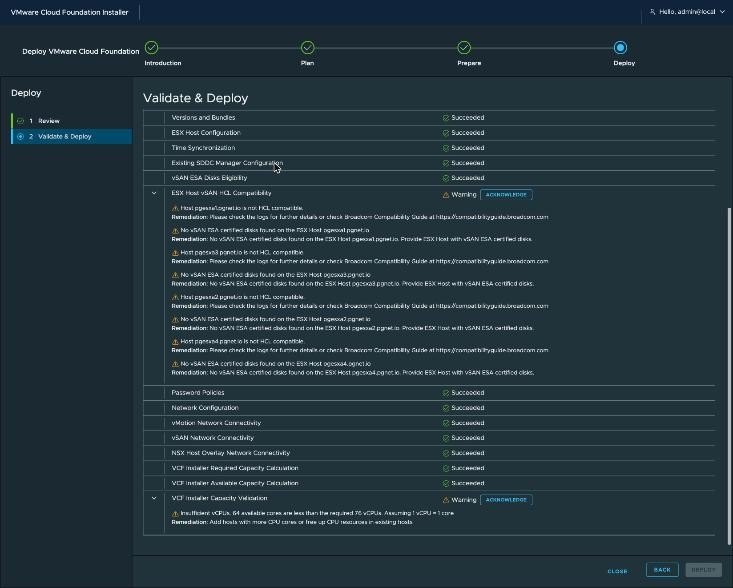Click success icon for Existing SDDC Manager Configuration
This screenshot has height=588, width=733.
click(x=446, y=163)
